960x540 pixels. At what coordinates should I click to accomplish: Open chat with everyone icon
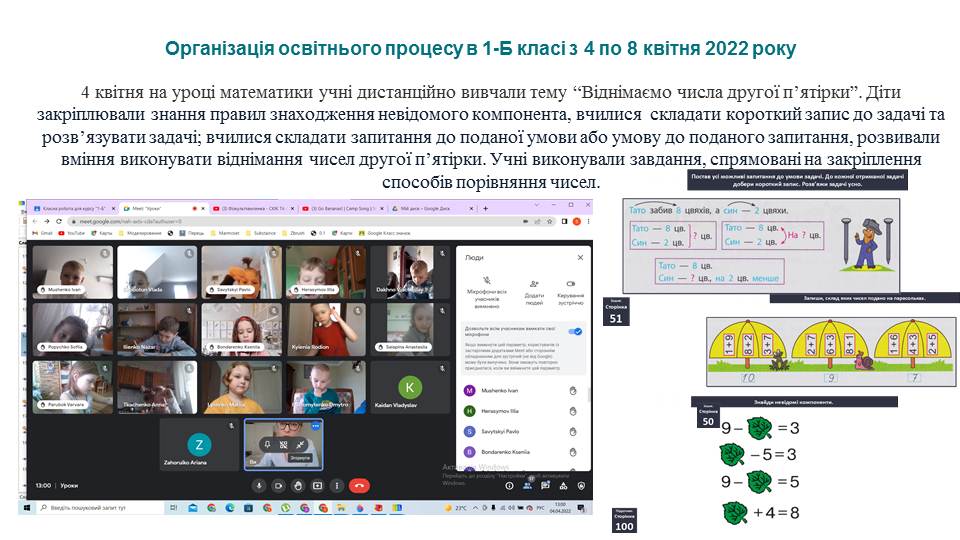click(x=548, y=485)
